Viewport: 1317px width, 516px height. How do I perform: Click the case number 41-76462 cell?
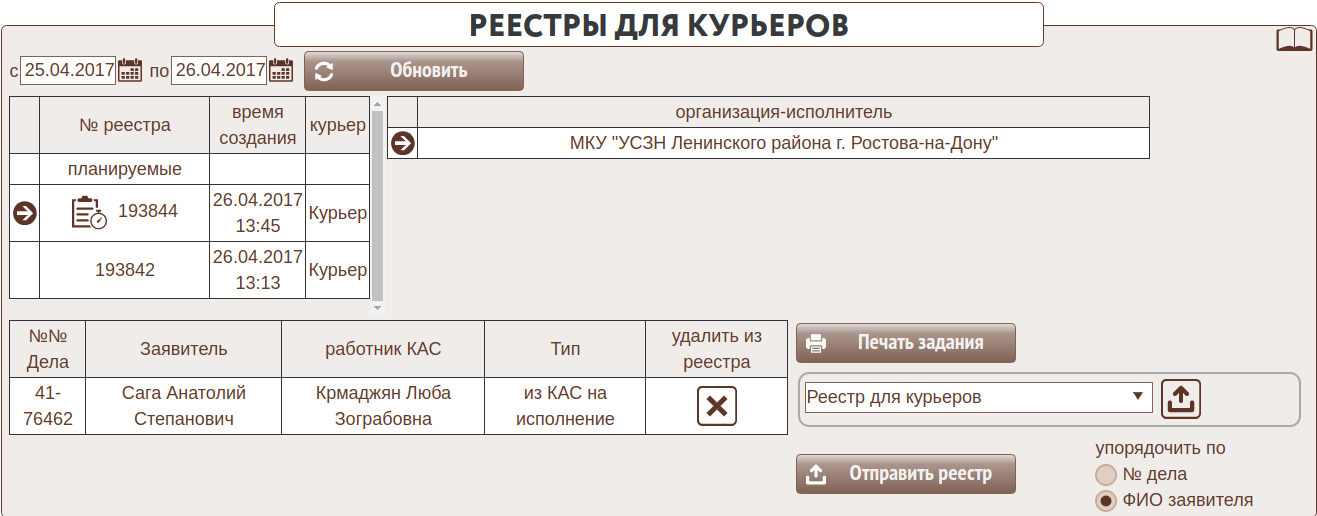[x=48, y=406]
